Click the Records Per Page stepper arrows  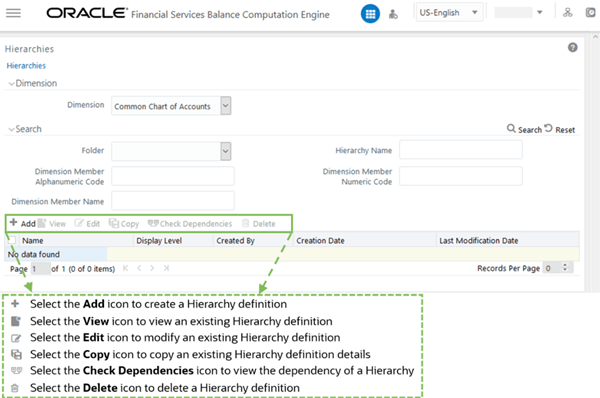[x=565, y=268]
